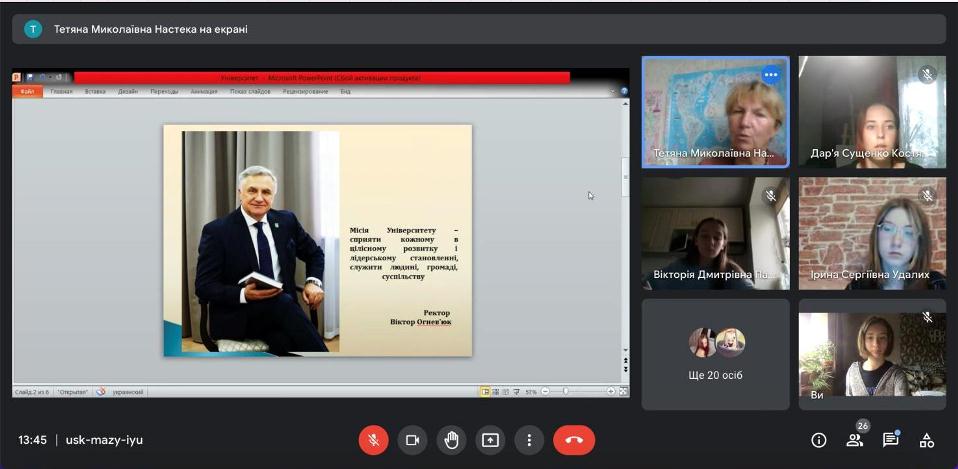958x469 pixels.
Task: Click the PowerPoint help question mark icon
Action: tap(624, 91)
